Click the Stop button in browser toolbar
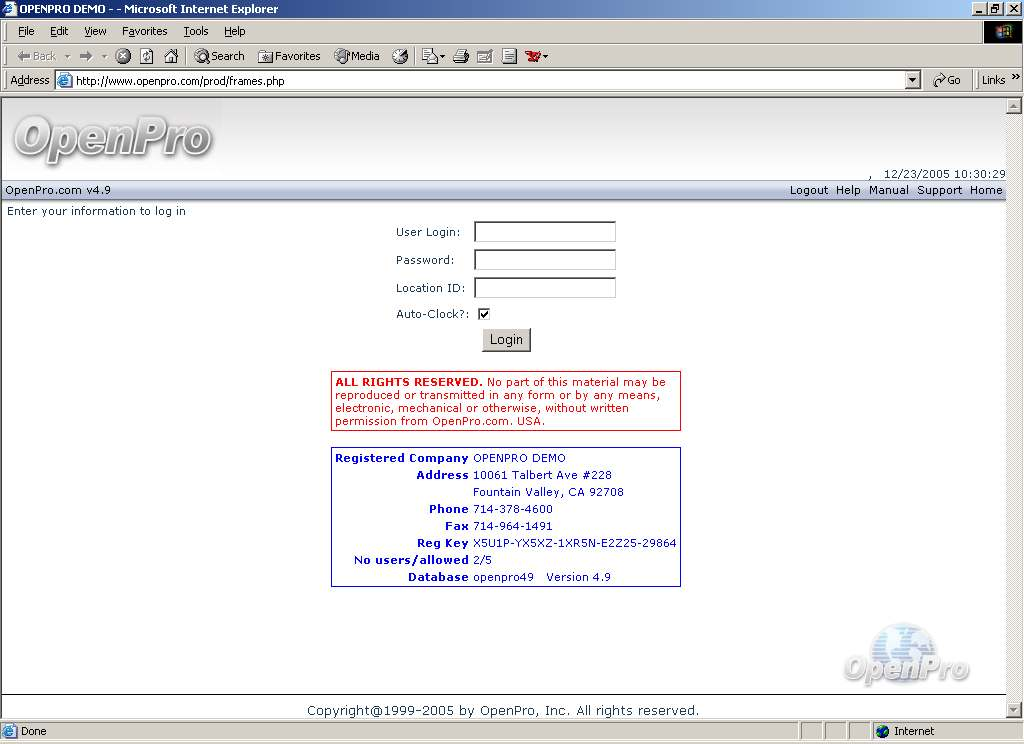Viewport: 1024px width, 744px height. pos(123,56)
